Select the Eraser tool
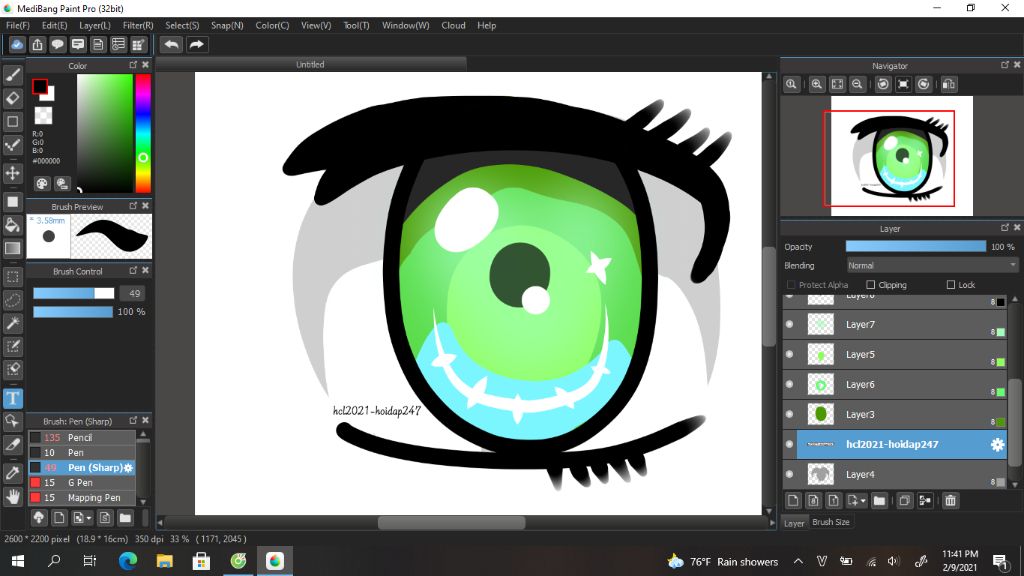1024x576 pixels. tap(13, 98)
